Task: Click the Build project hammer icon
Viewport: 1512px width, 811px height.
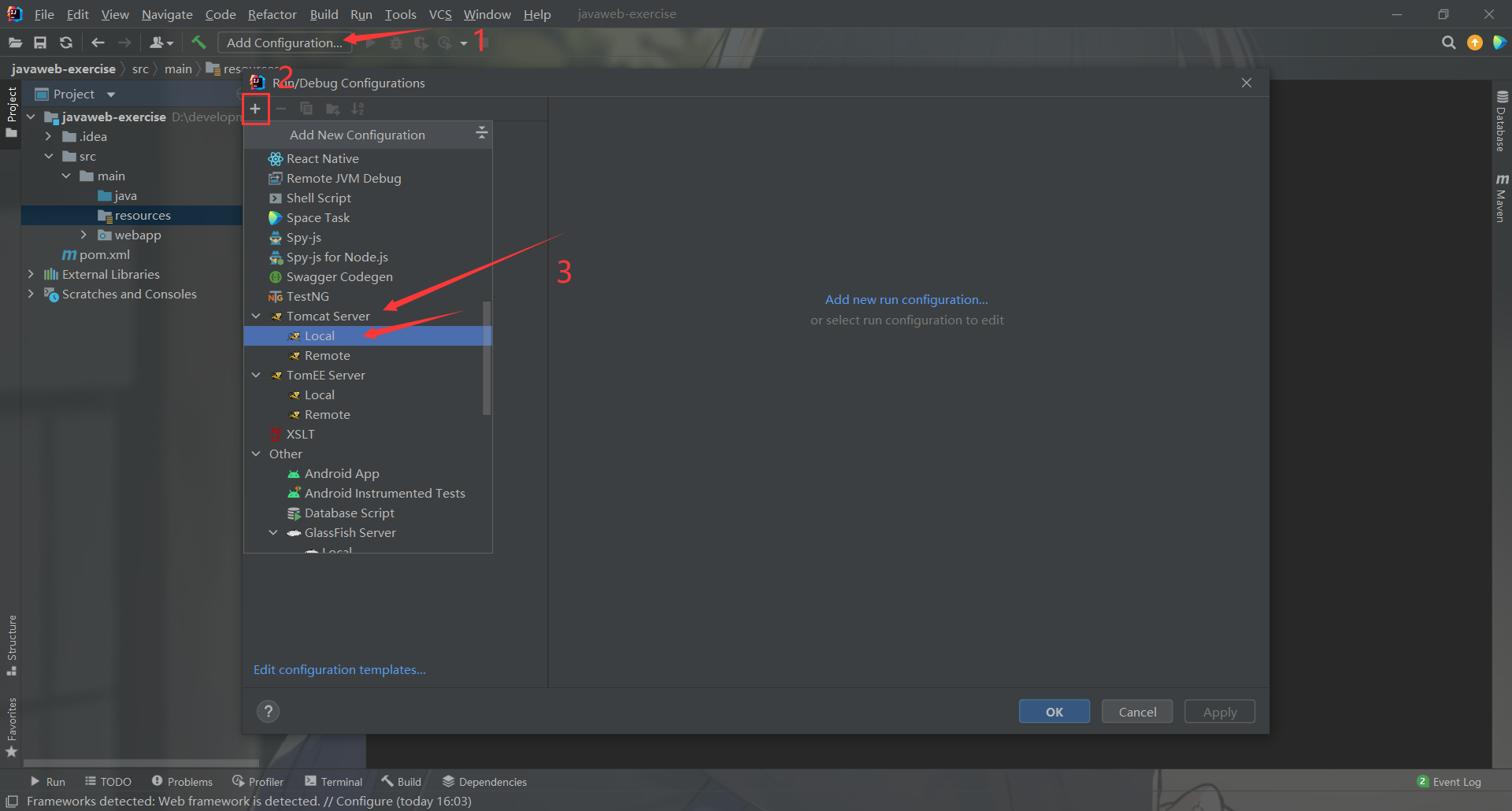Action: pos(198,43)
